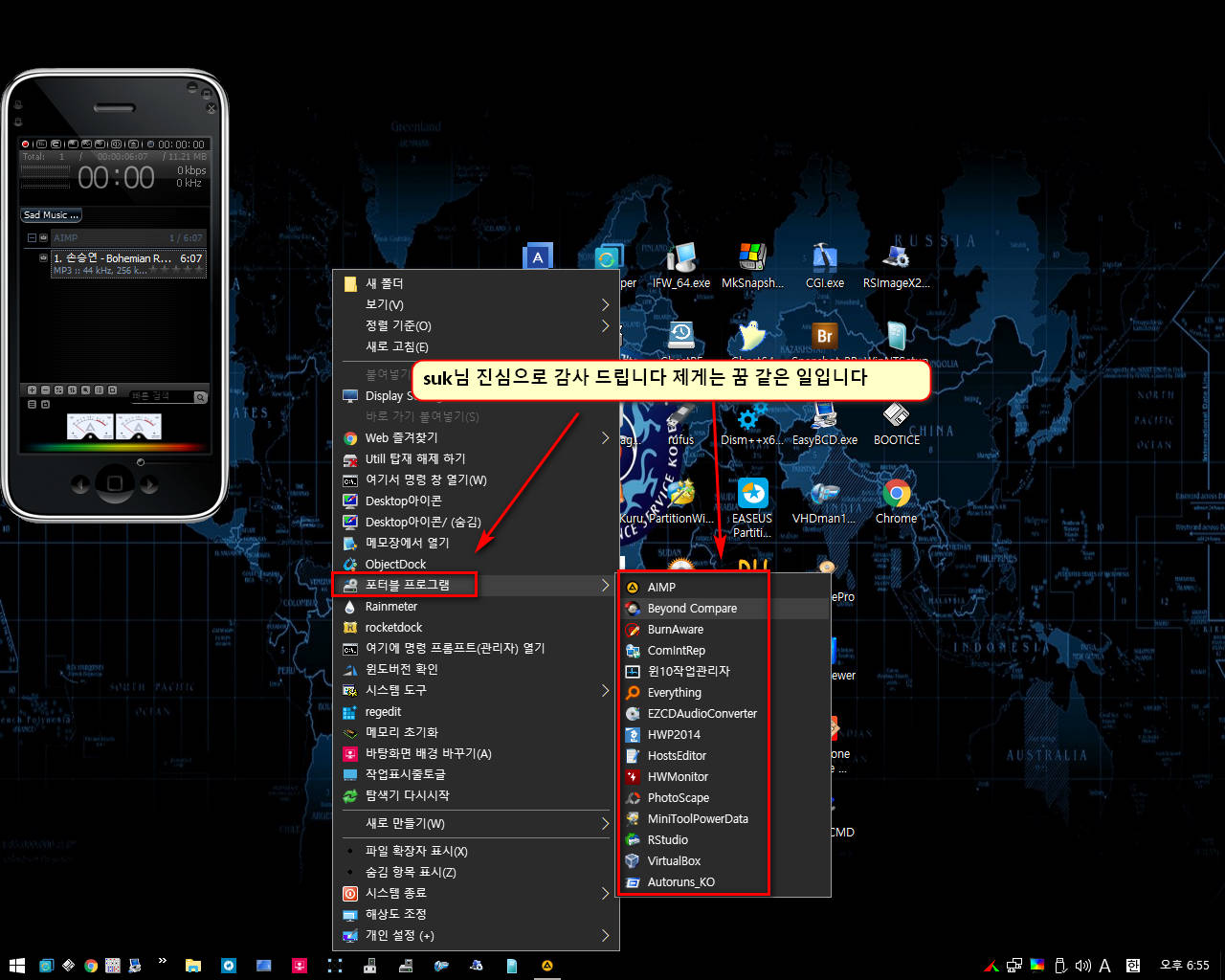
Task: Open MiniToolPowerData from the submenu
Action: [x=724, y=819]
